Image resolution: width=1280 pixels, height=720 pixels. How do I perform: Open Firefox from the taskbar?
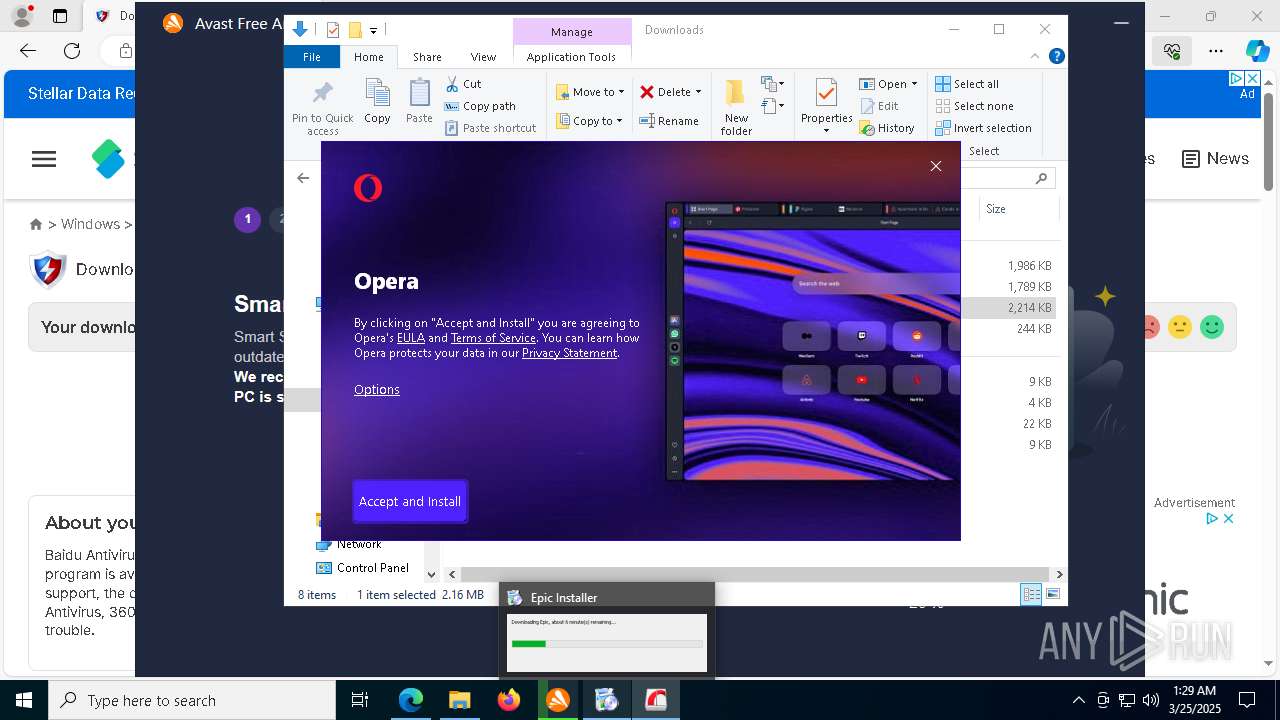509,700
